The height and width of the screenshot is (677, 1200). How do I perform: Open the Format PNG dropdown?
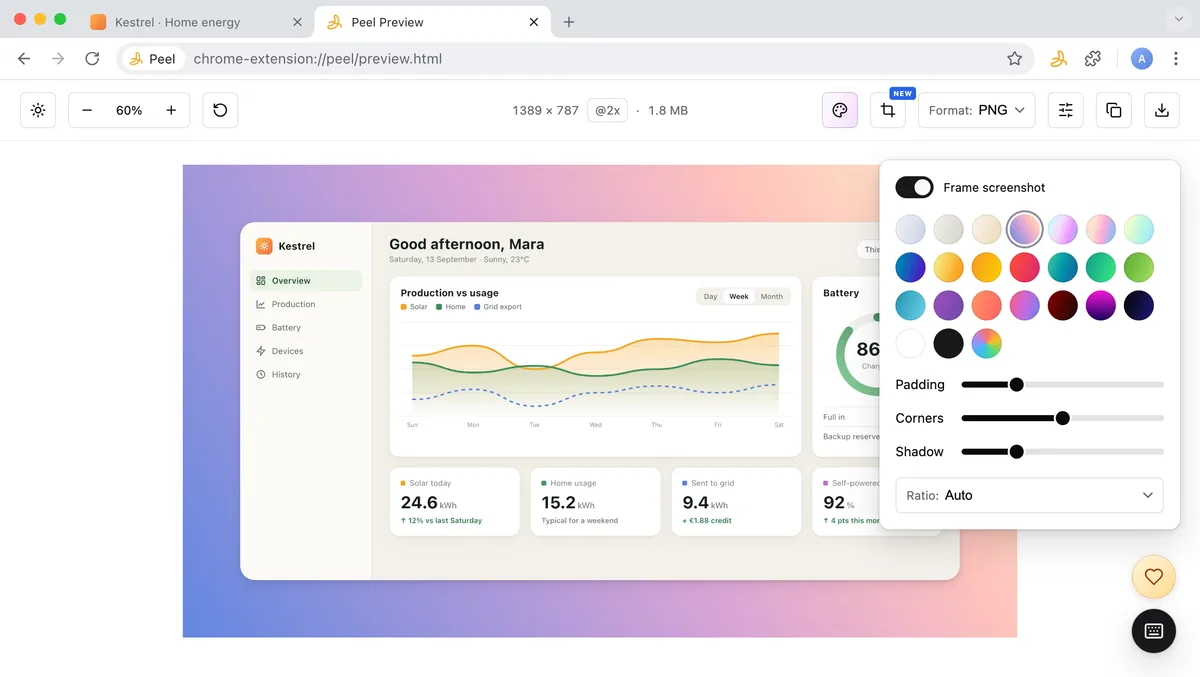pyautogui.click(x=976, y=110)
